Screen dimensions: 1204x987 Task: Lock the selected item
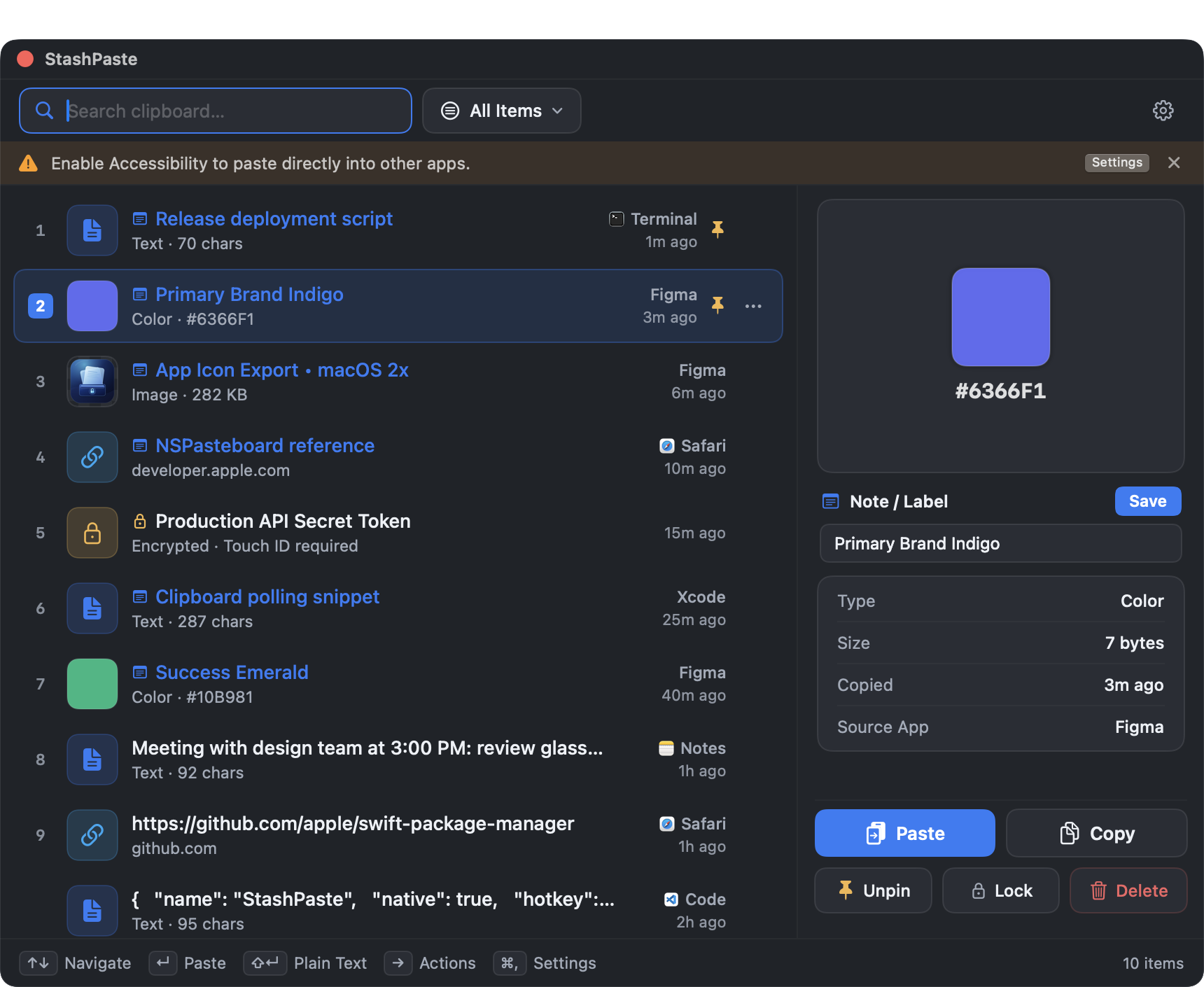(x=1001, y=890)
